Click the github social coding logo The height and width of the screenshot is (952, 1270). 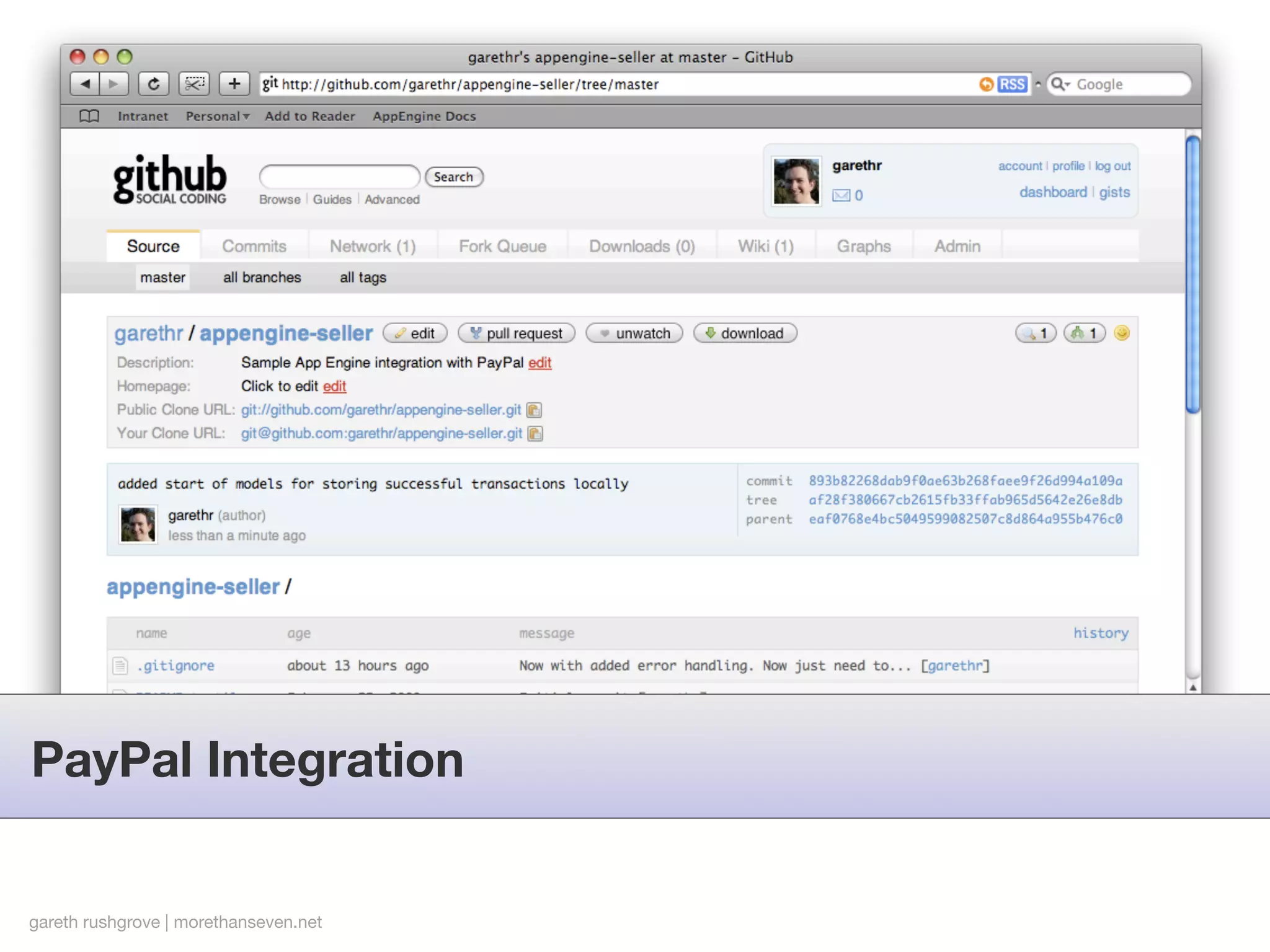tap(170, 179)
